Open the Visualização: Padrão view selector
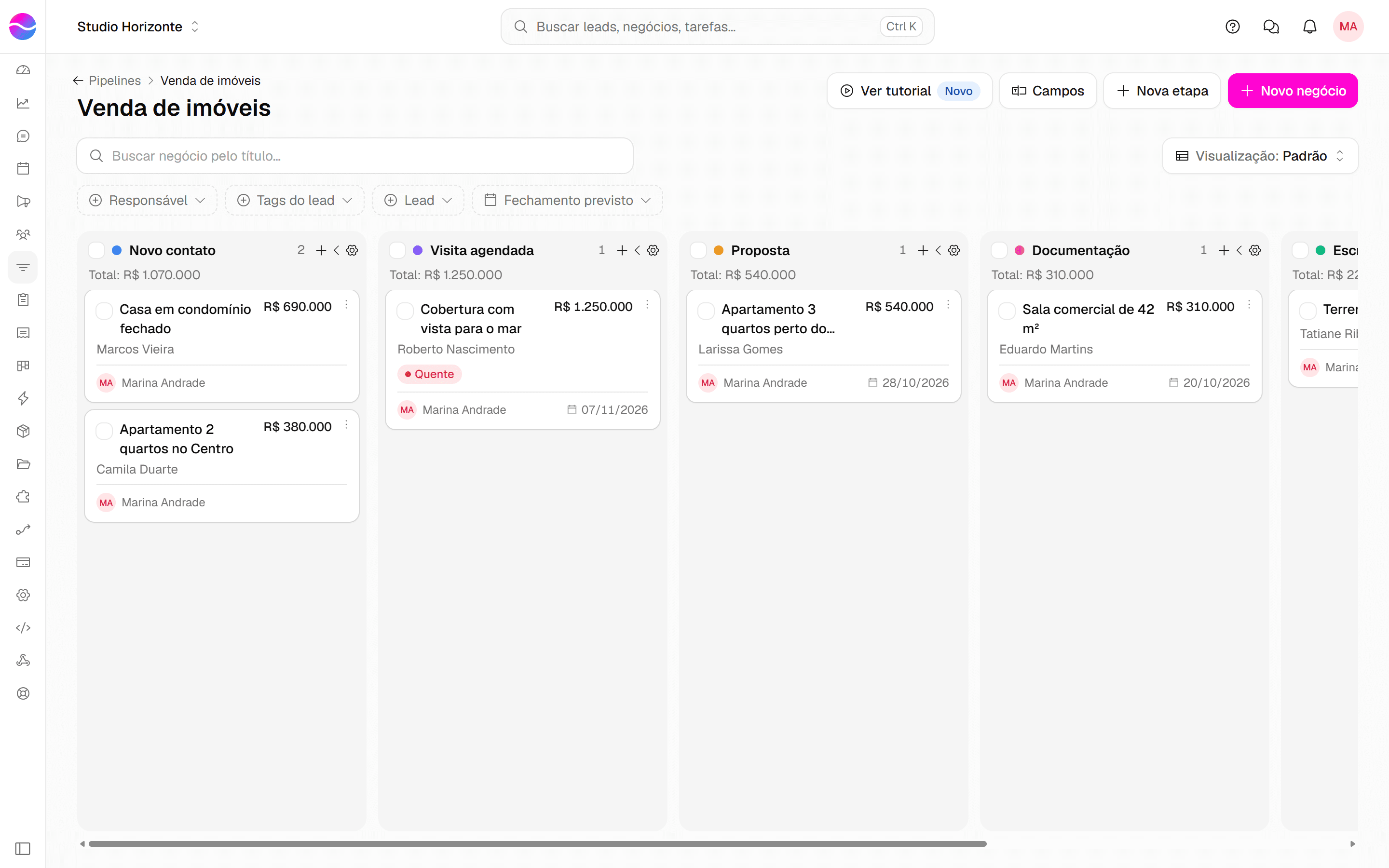Viewport: 1389px width, 868px height. (1260, 156)
